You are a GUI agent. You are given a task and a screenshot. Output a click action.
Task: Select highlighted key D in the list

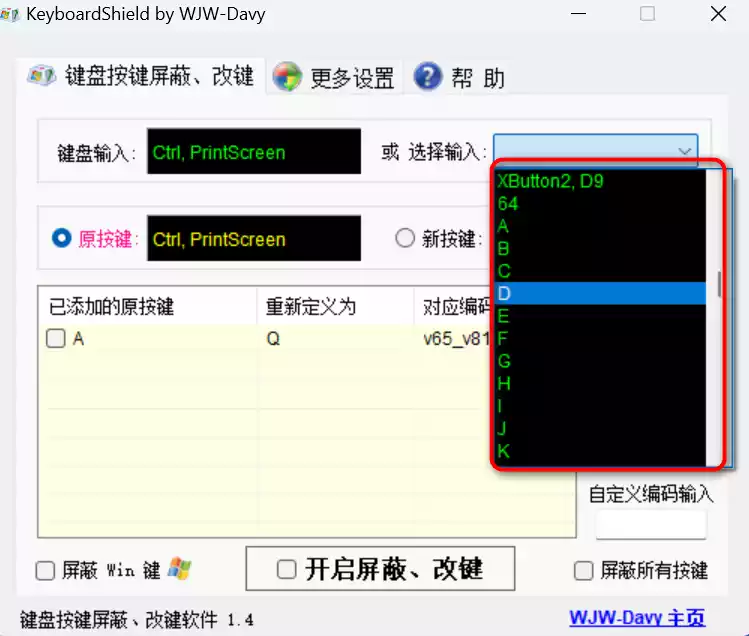(601, 293)
